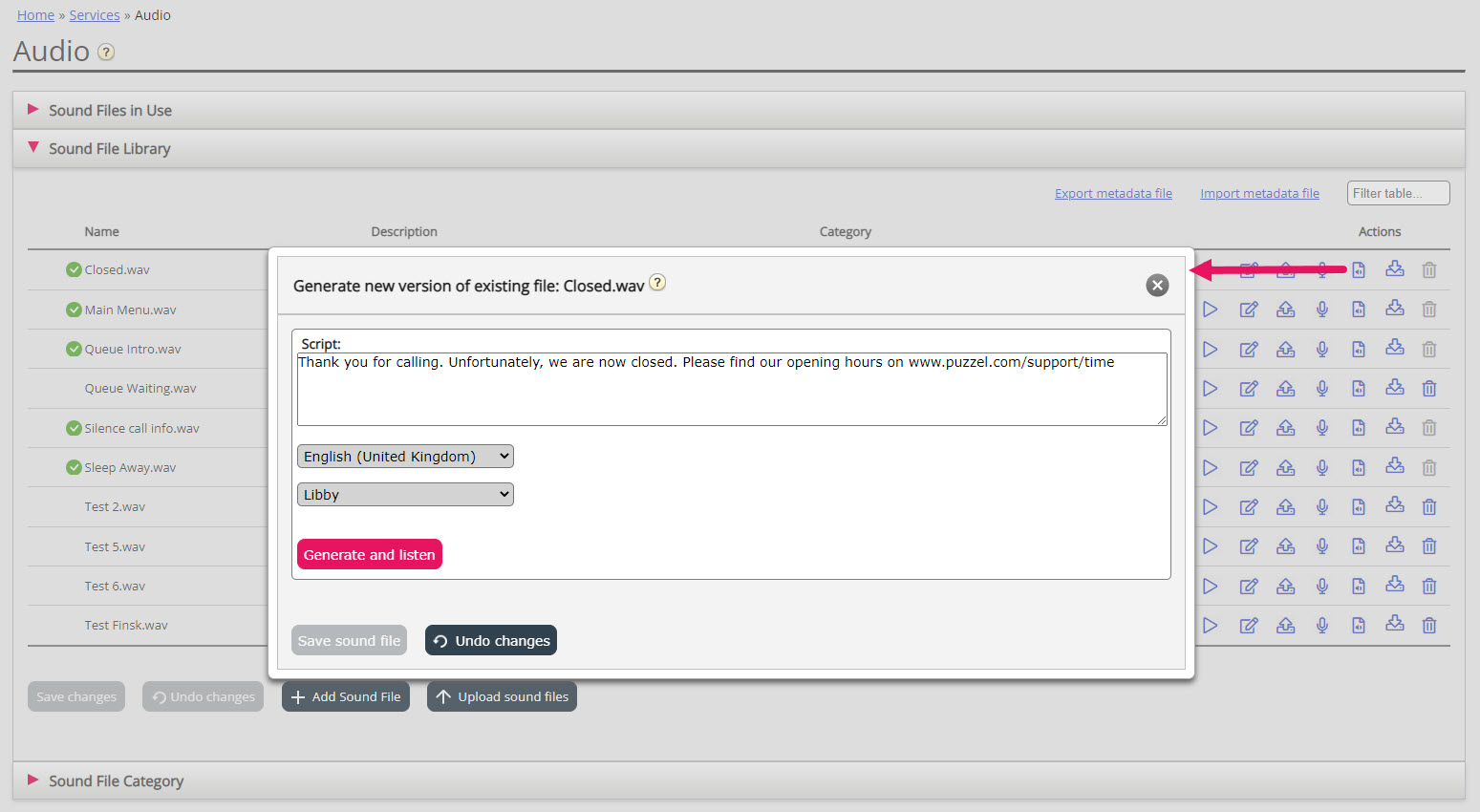Open text-to-speech file icon for Sleep Away.wav
The width and height of the screenshot is (1480, 812).
click(x=1359, y=468)
